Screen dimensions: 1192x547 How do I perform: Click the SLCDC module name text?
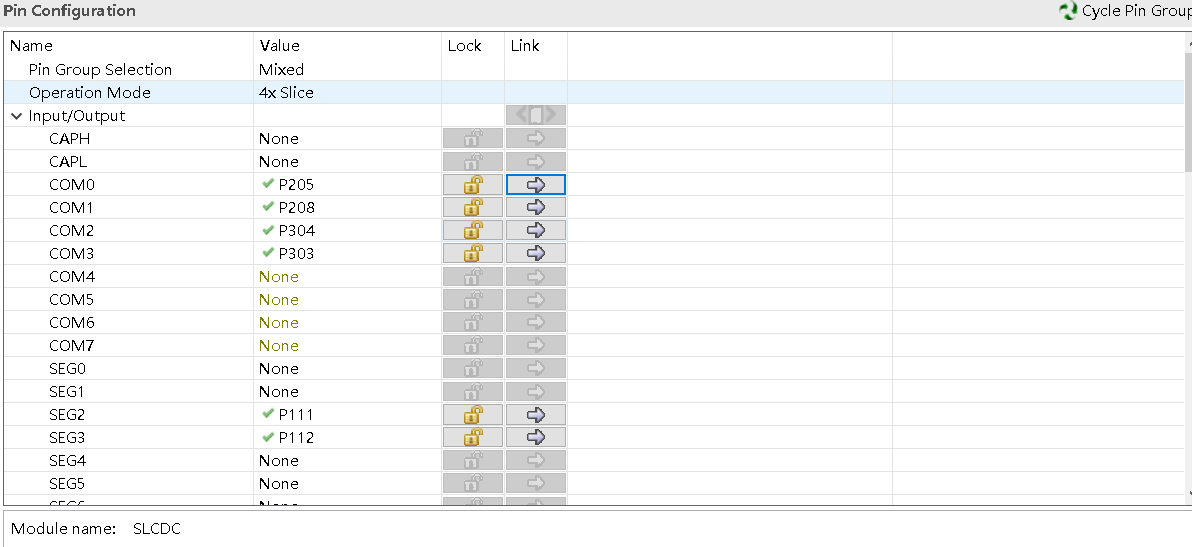point(157,529)
